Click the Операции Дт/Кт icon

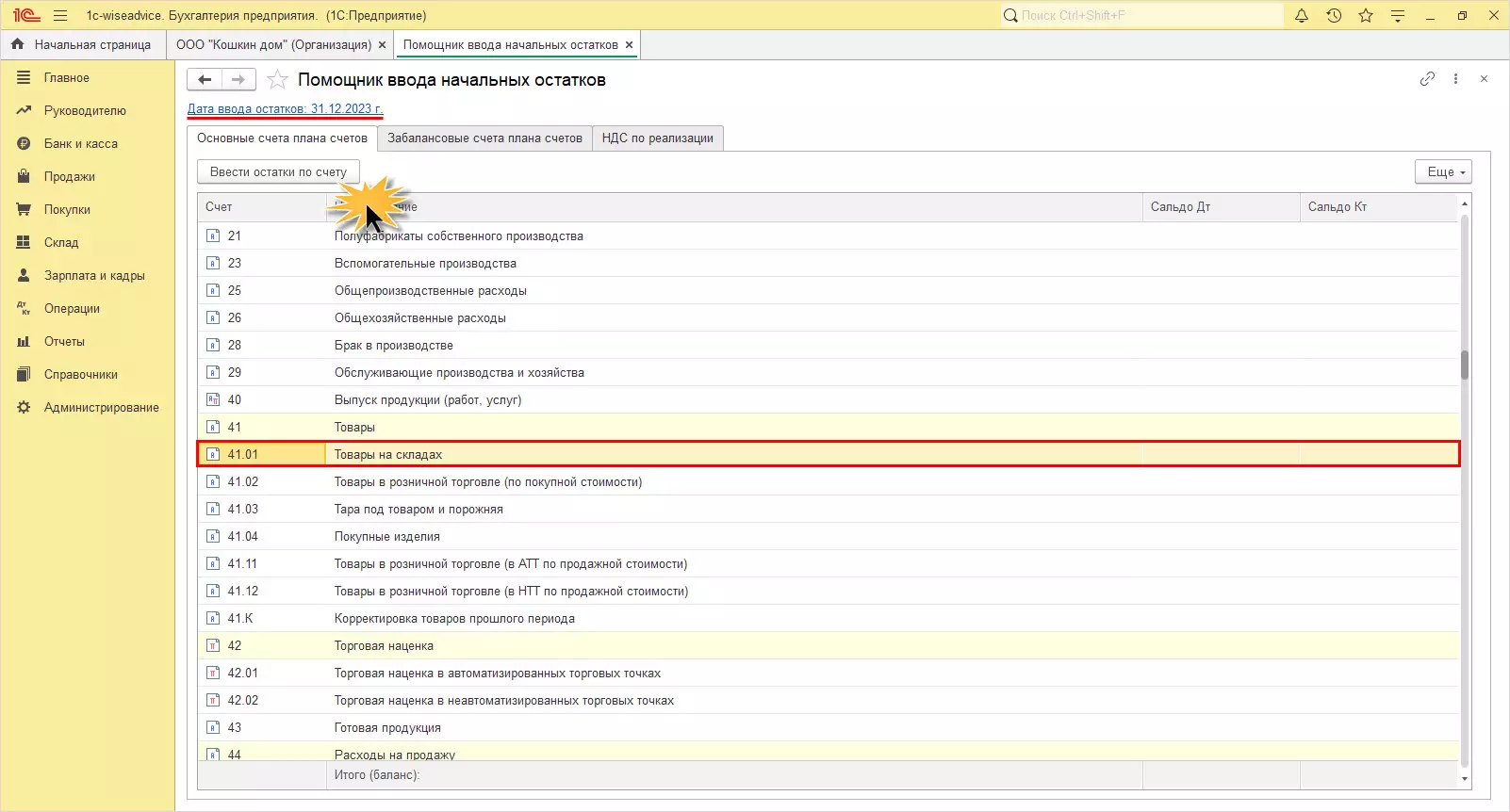24,309
